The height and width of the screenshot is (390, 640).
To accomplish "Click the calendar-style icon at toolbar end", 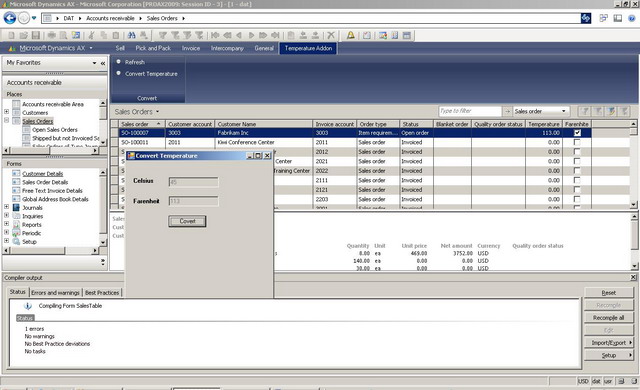I will [407, 35].
